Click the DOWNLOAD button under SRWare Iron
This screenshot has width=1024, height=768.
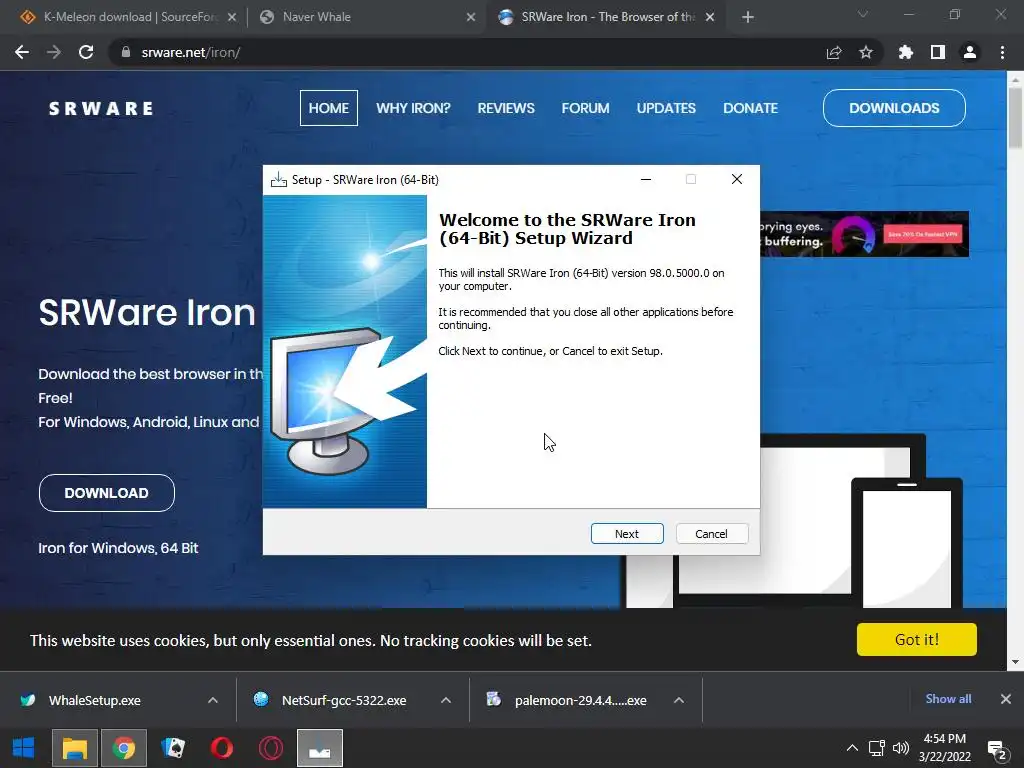tap(106, 493)
